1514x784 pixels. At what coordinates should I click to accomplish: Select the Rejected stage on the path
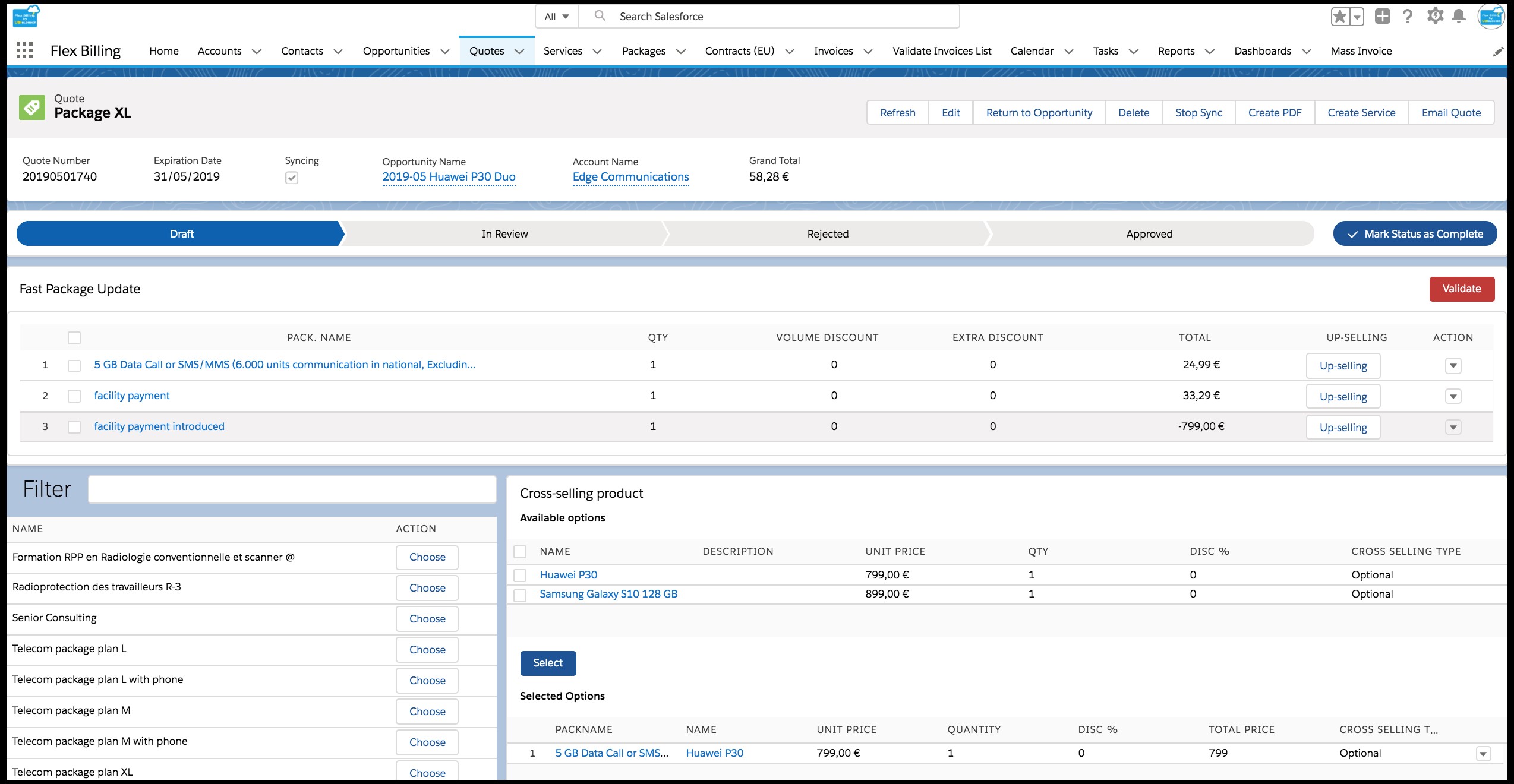point(827,233)
